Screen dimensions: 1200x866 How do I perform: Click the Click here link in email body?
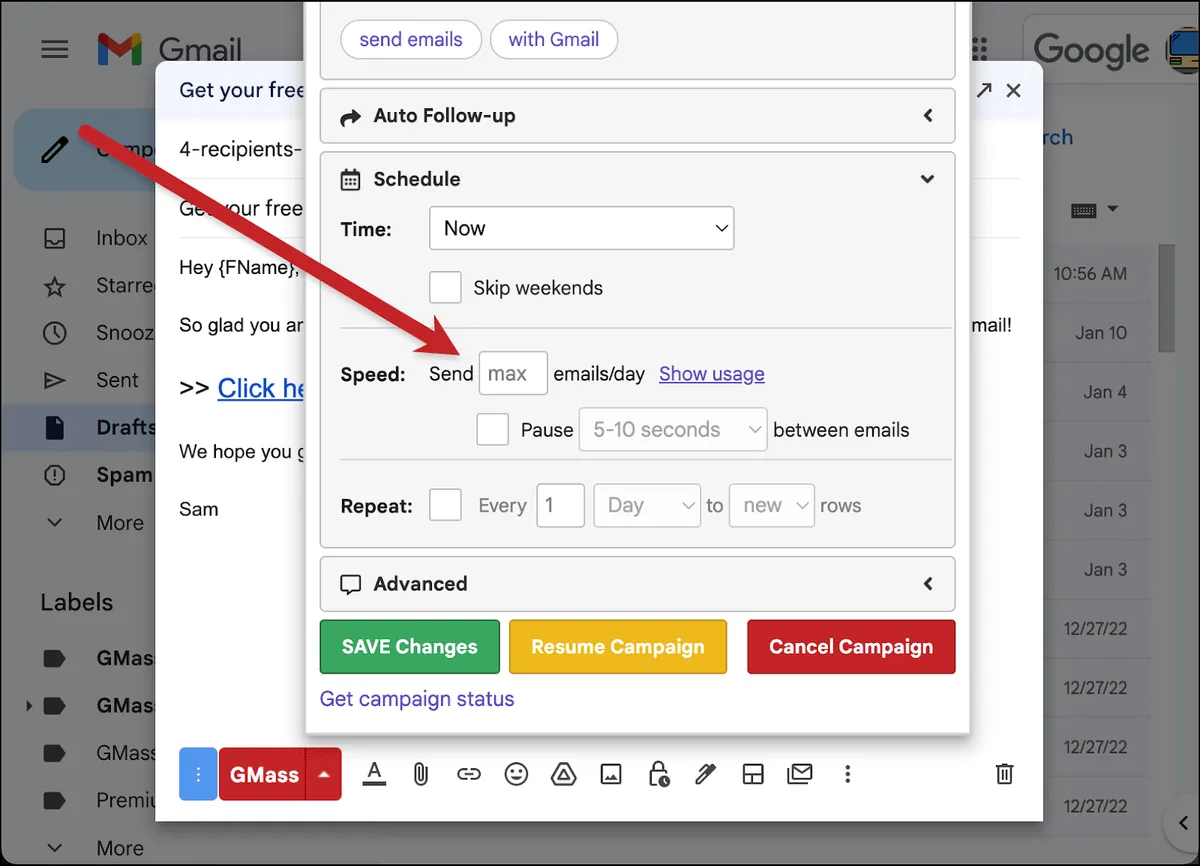tap(261, 388)
